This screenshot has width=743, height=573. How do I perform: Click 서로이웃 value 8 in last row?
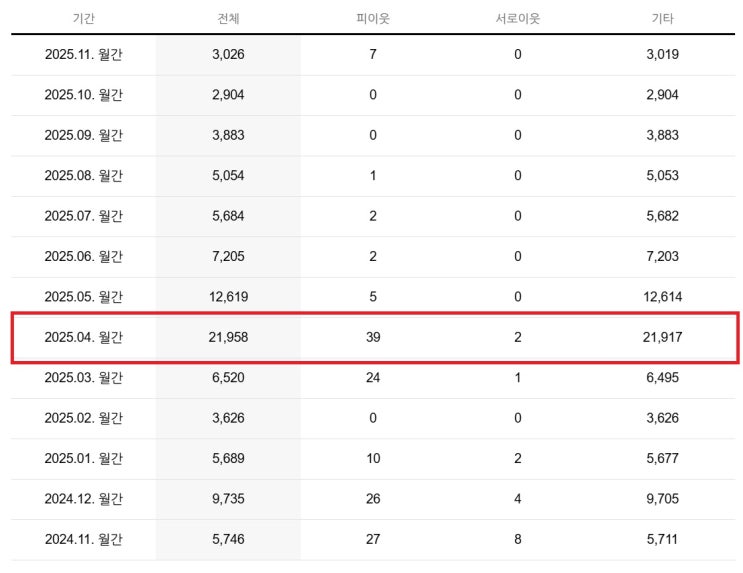[x=517, y=539]
